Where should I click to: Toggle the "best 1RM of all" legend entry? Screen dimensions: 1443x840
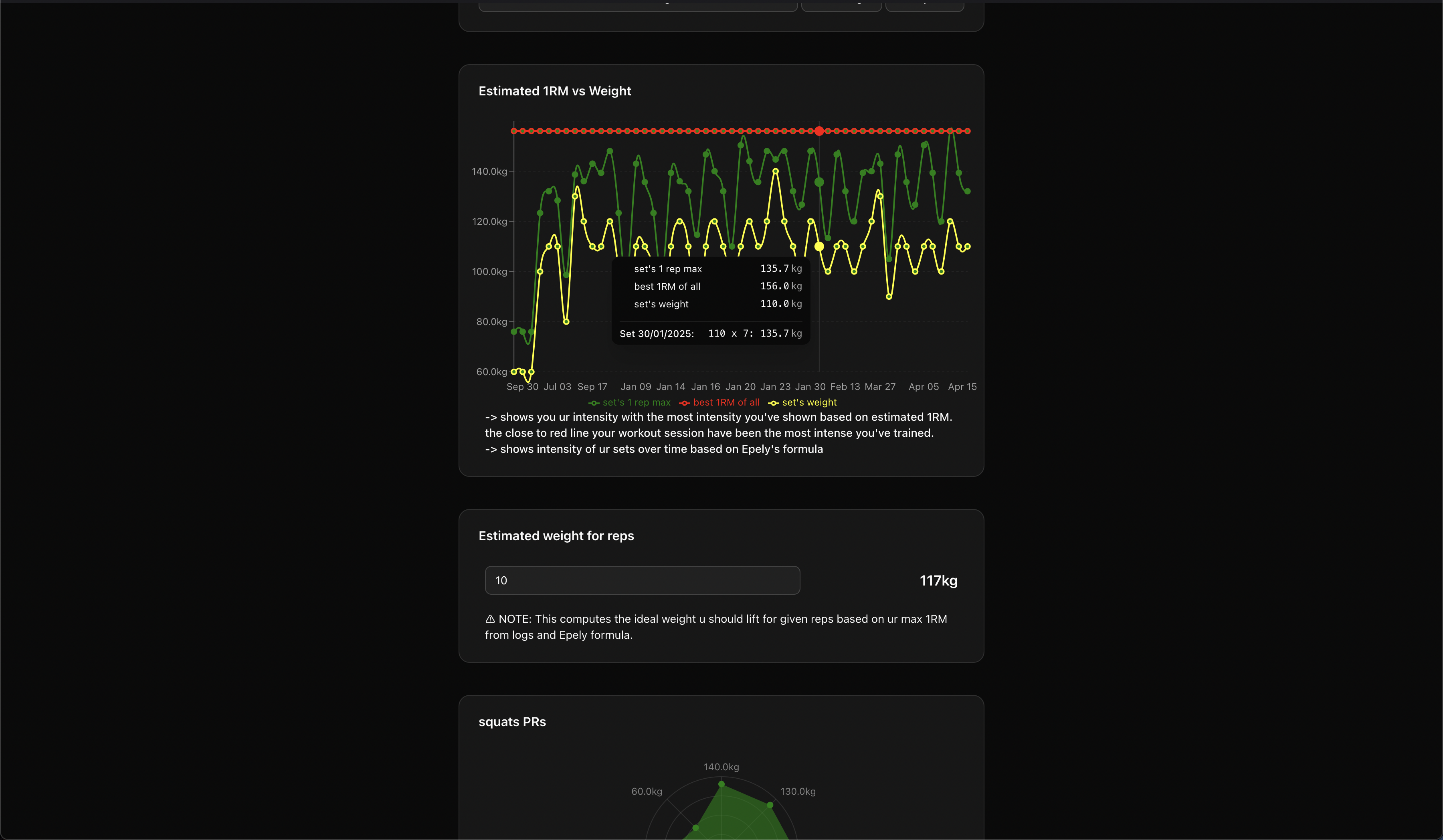point(719,402)
